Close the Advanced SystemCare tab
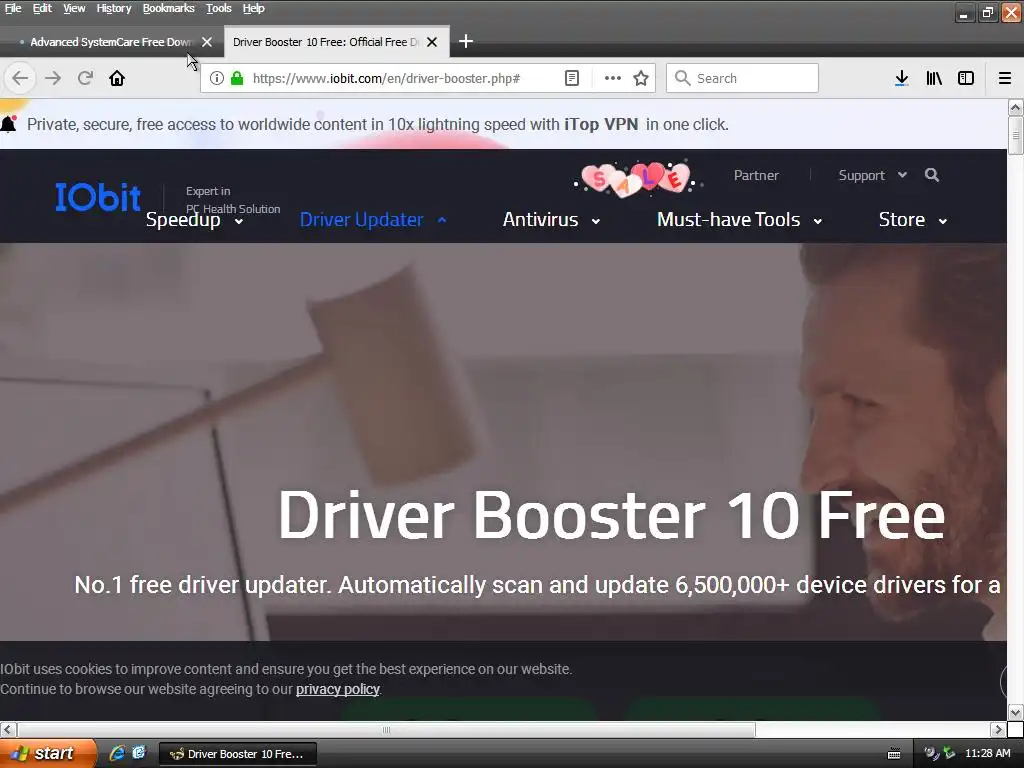Viewport: 1024px width, 768px height. [x=207, y=42]
